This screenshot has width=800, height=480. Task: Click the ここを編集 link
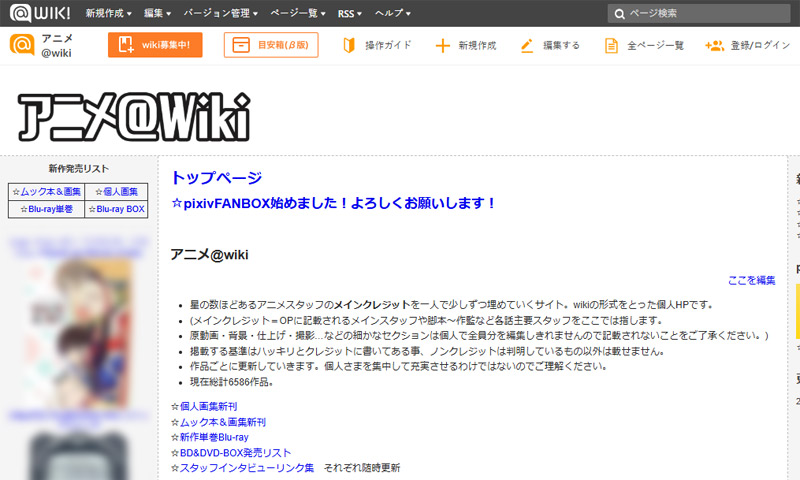click(x=752, y=280)
